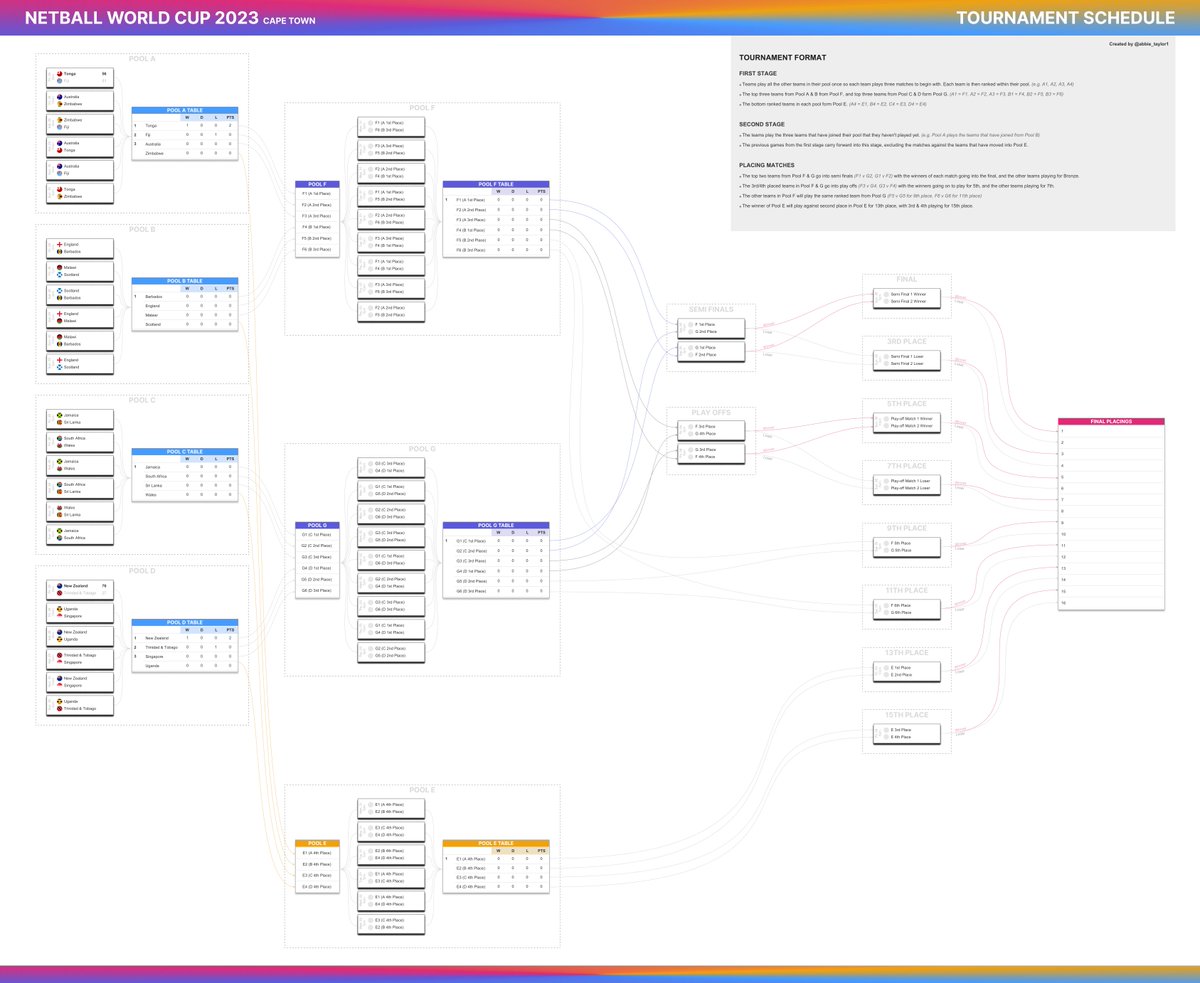Select the Scotland row in Pool B table
The width and height of the screenshot is (1200, 983).
[185, 324]
